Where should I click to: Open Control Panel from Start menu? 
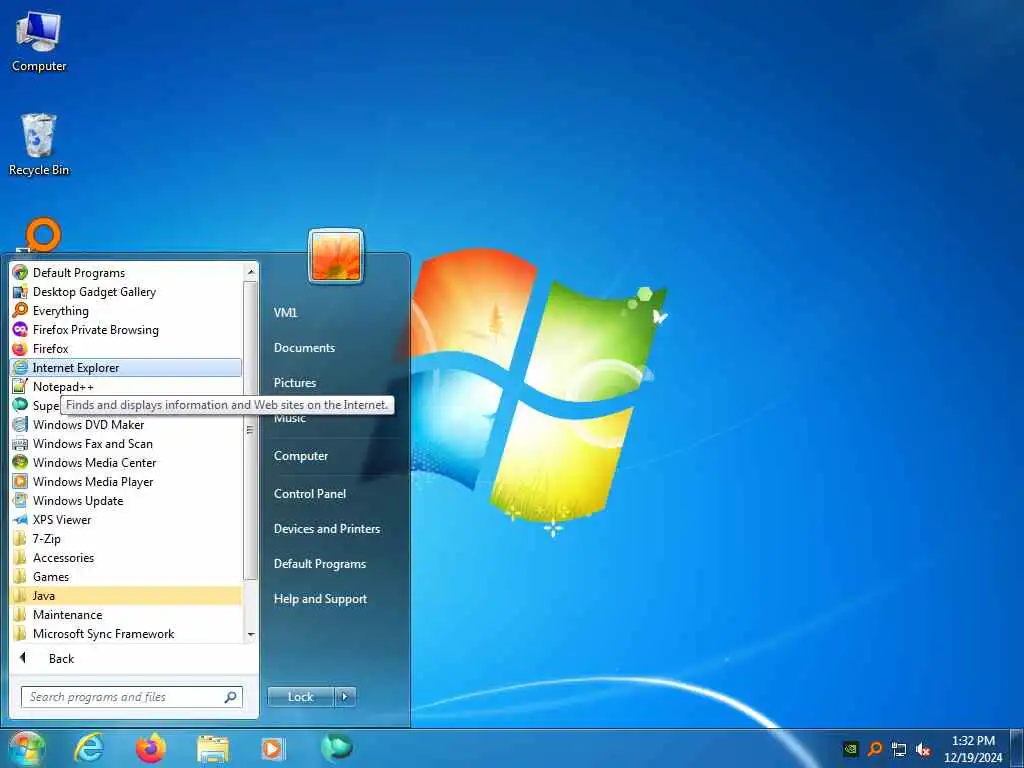[x=310, y=493]
